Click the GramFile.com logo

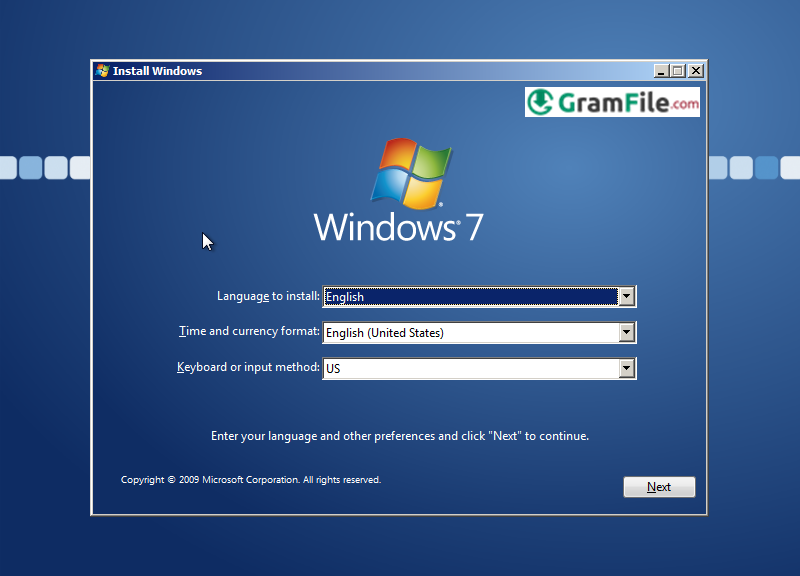pos(612,101)
